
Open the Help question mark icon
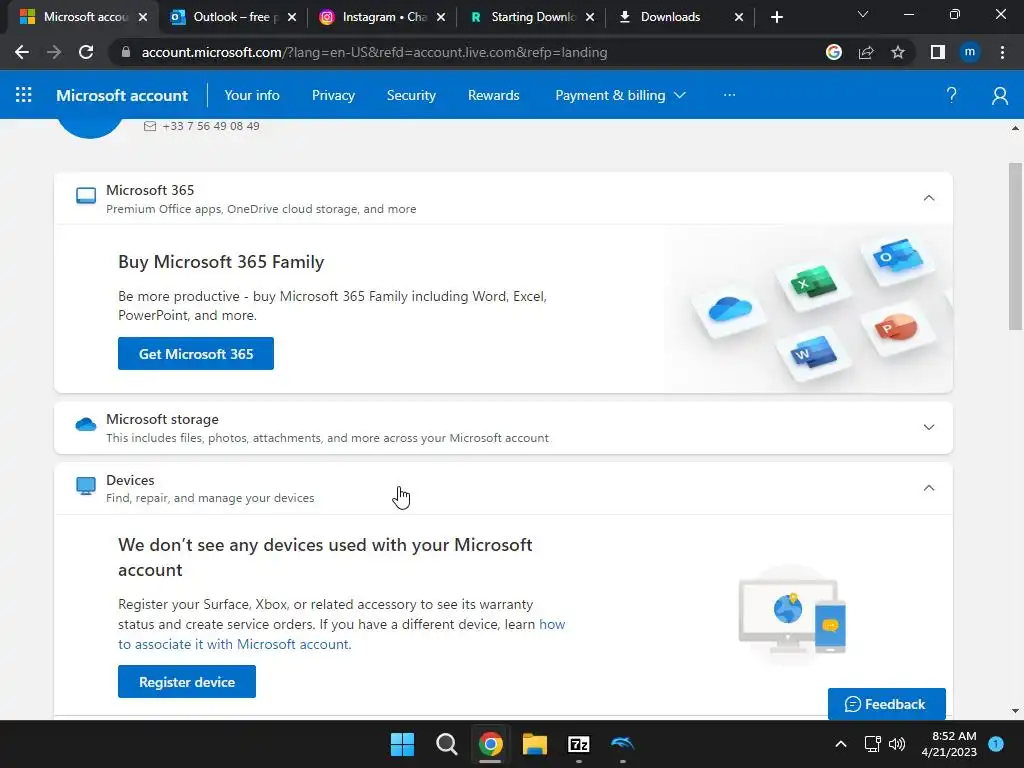pyautogui.click(x=952, y=95)
